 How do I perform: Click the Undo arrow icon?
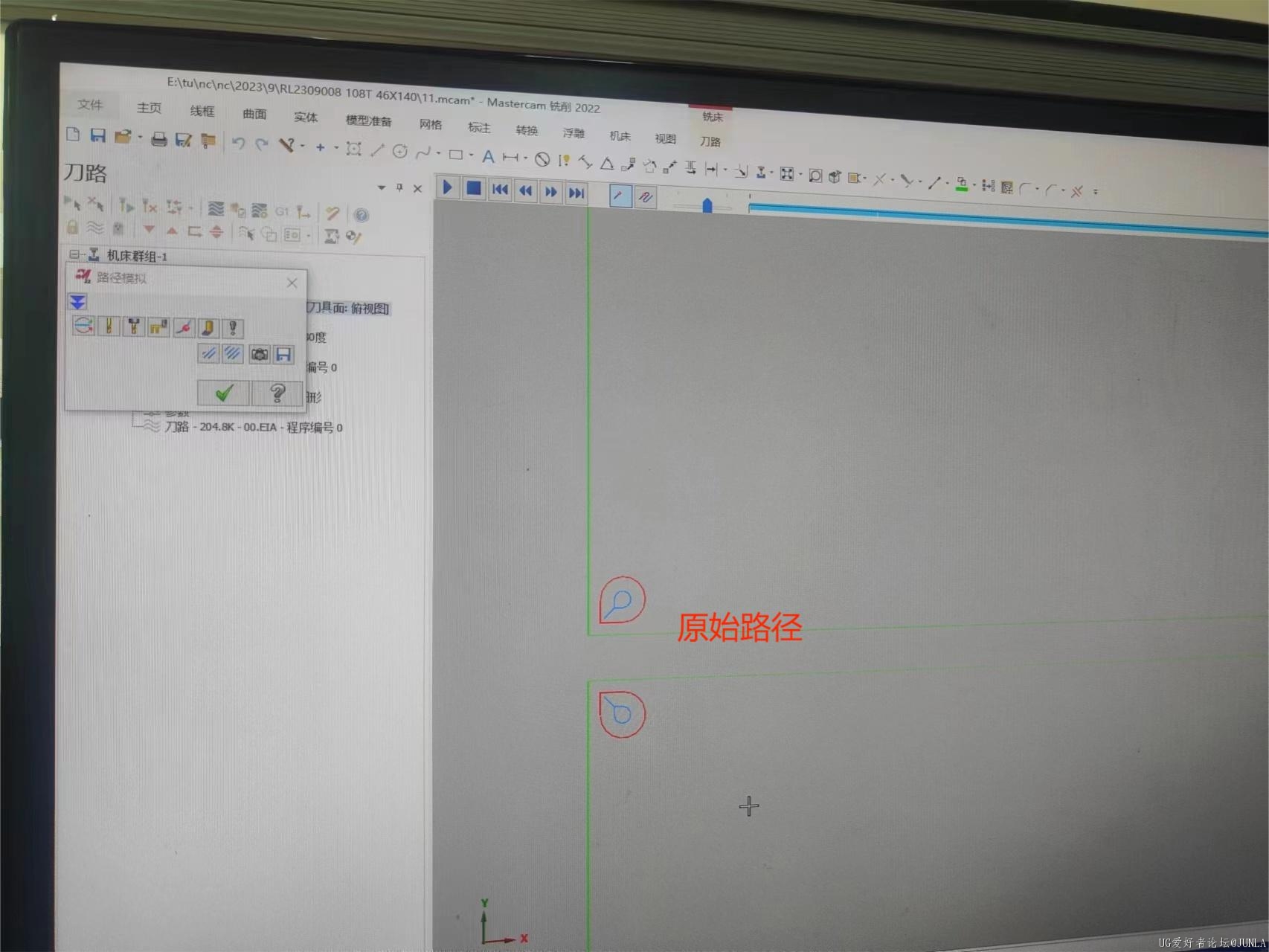pyautogui.click(x=238, y=143)
